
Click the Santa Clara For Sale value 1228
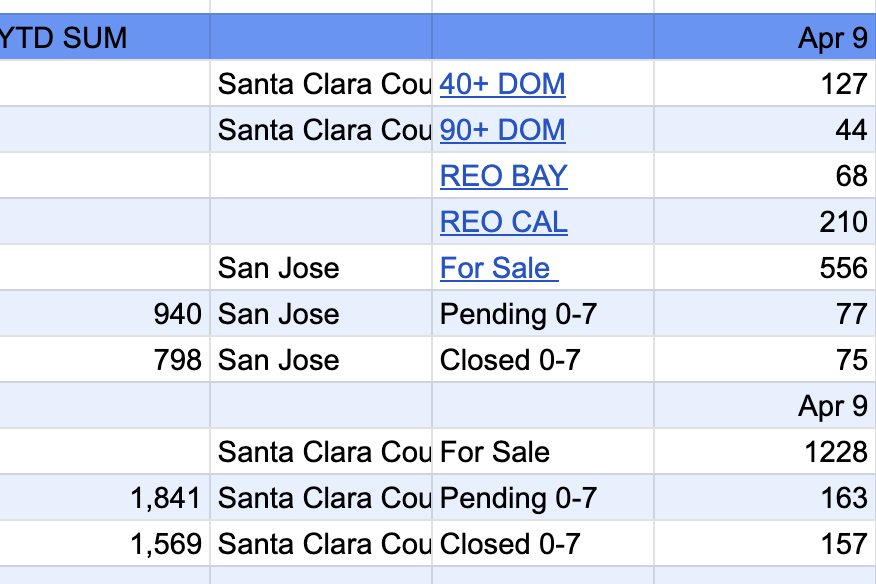click(765, 451)
